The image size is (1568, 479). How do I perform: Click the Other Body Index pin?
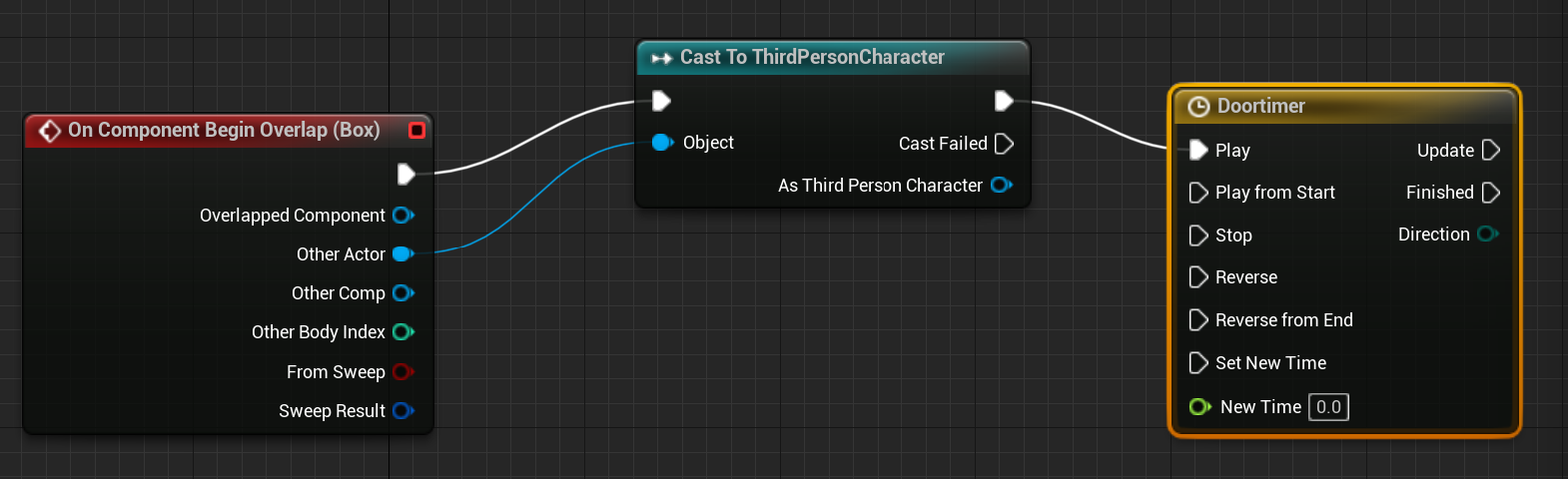pyautogui.click(x=403, y=332)
